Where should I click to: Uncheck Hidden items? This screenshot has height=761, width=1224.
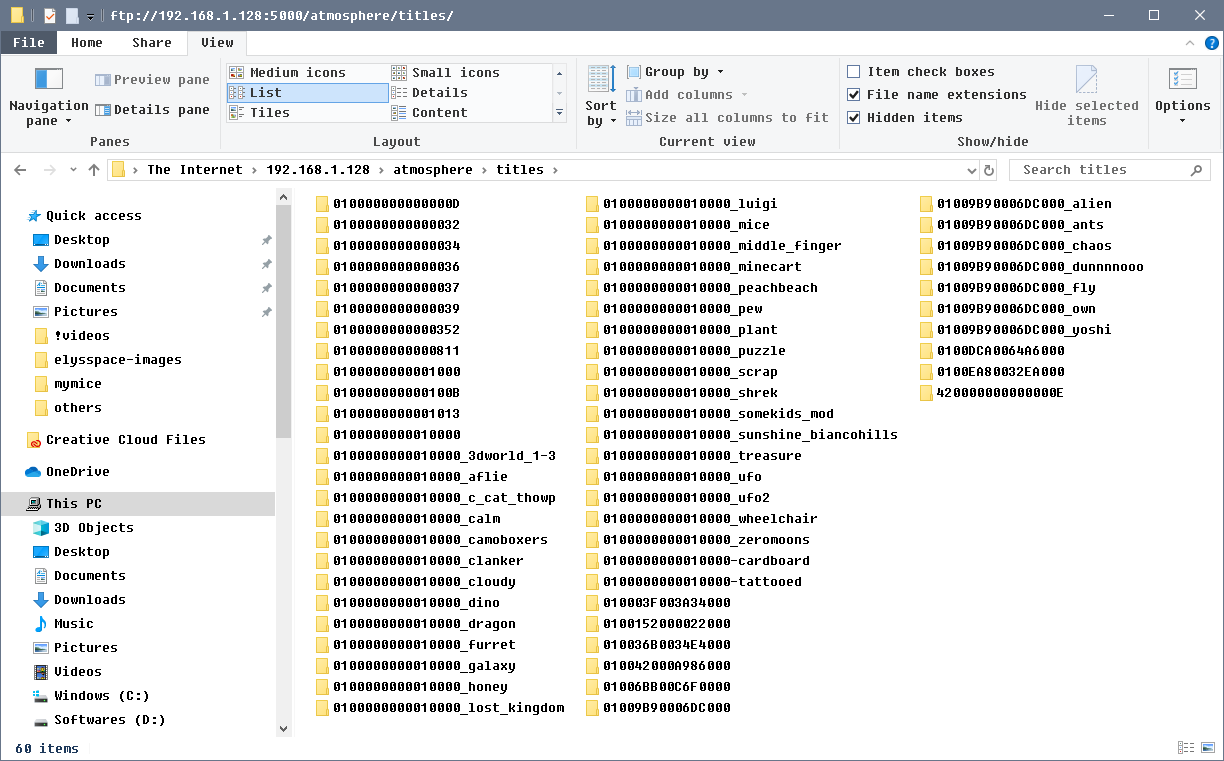point(854,117)
